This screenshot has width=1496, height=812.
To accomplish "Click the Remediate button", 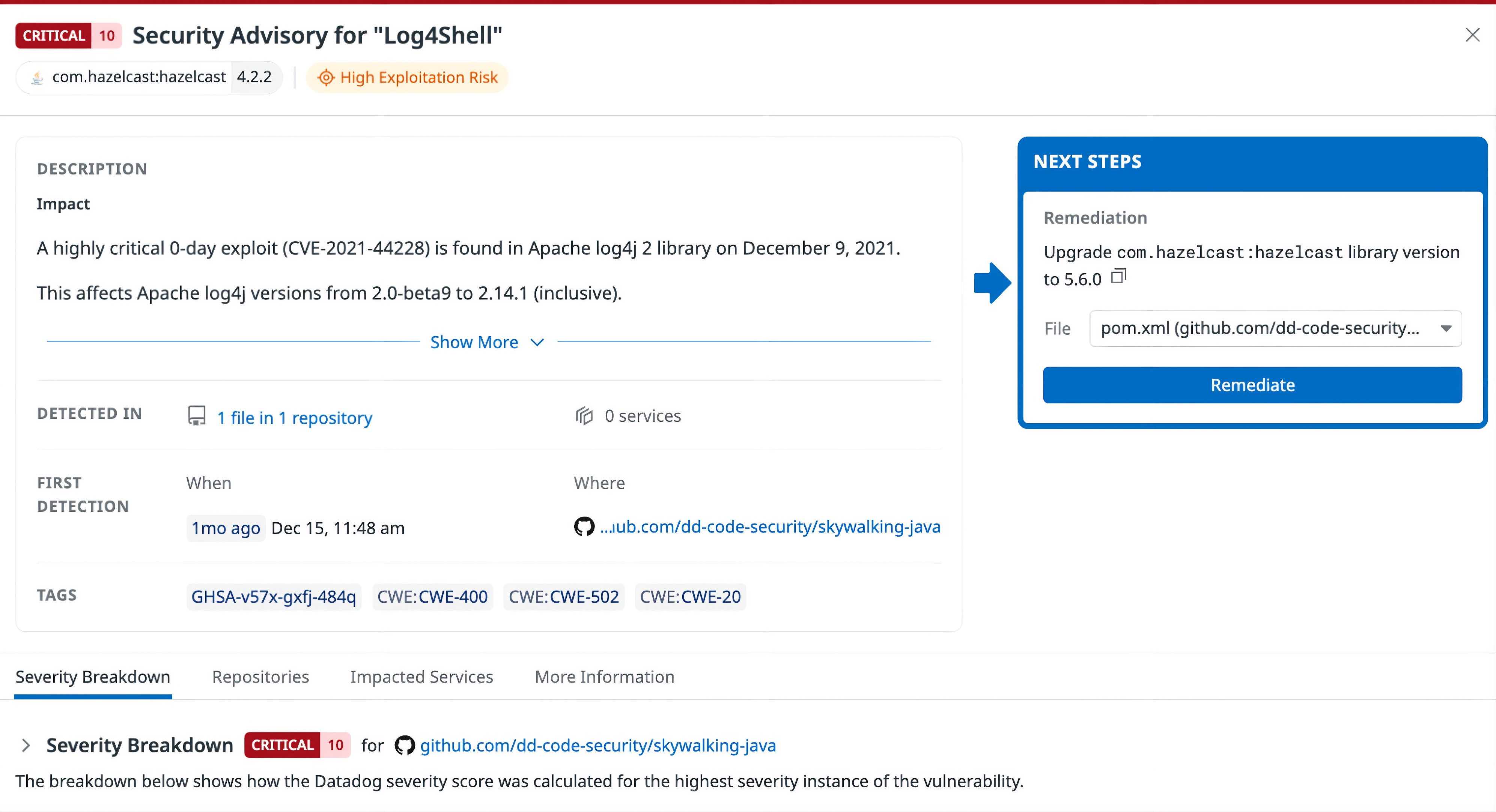I will [1252, 385].
